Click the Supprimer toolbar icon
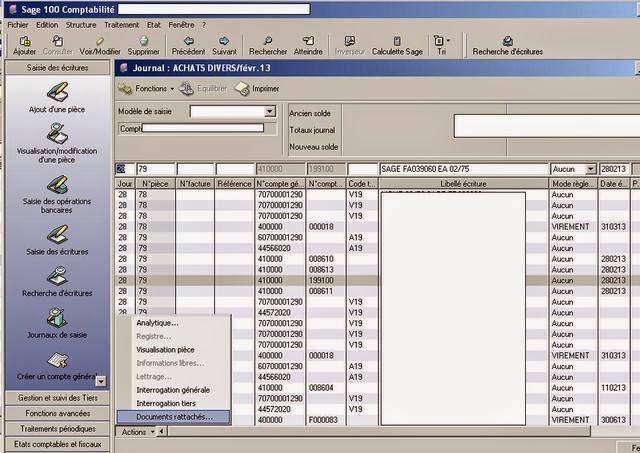The height and width of the screenshot is (453, 640). tap(143, 45)
